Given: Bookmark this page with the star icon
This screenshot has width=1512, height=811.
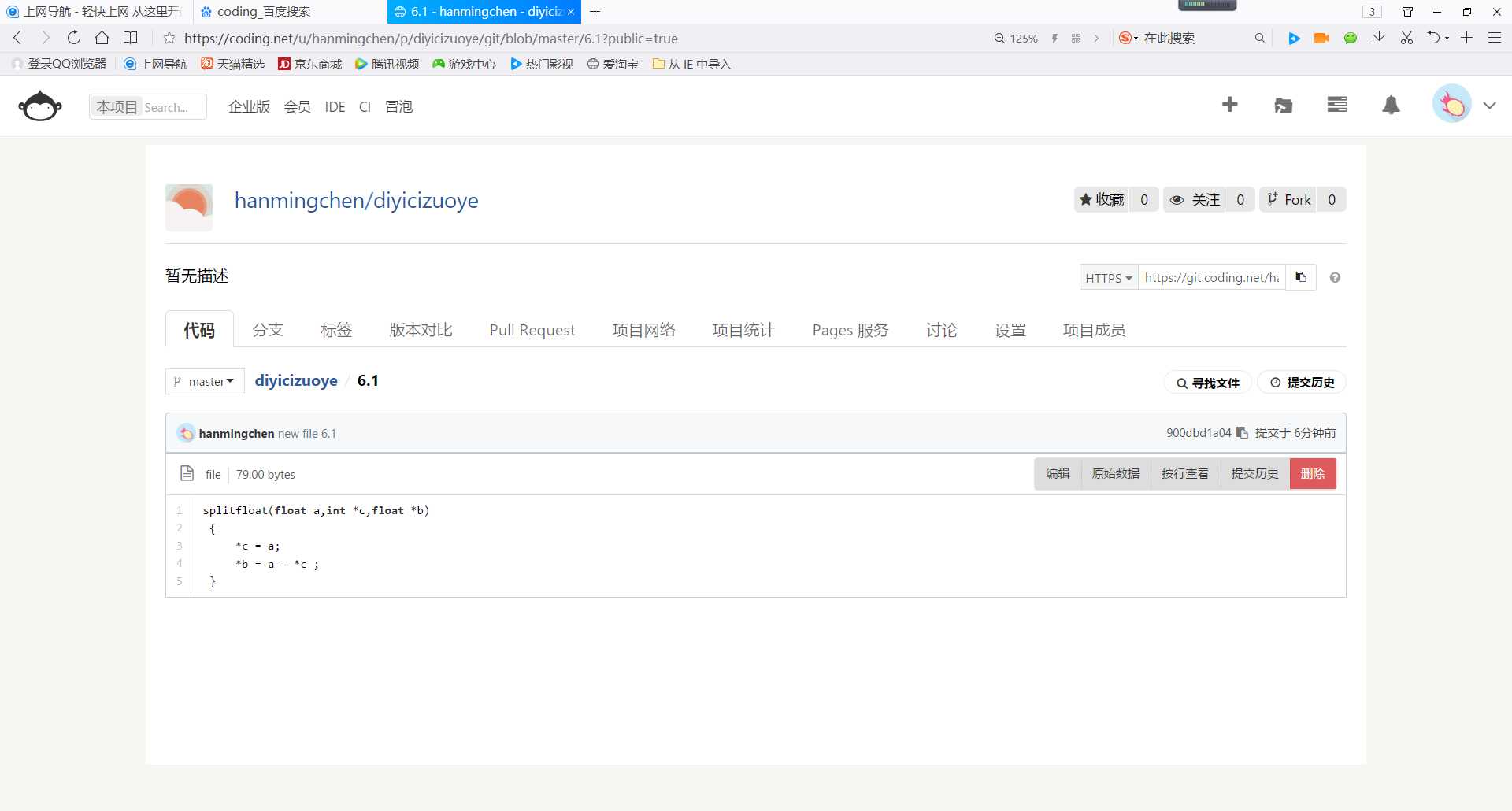Looking at the screenshot, I should [169, 38].
